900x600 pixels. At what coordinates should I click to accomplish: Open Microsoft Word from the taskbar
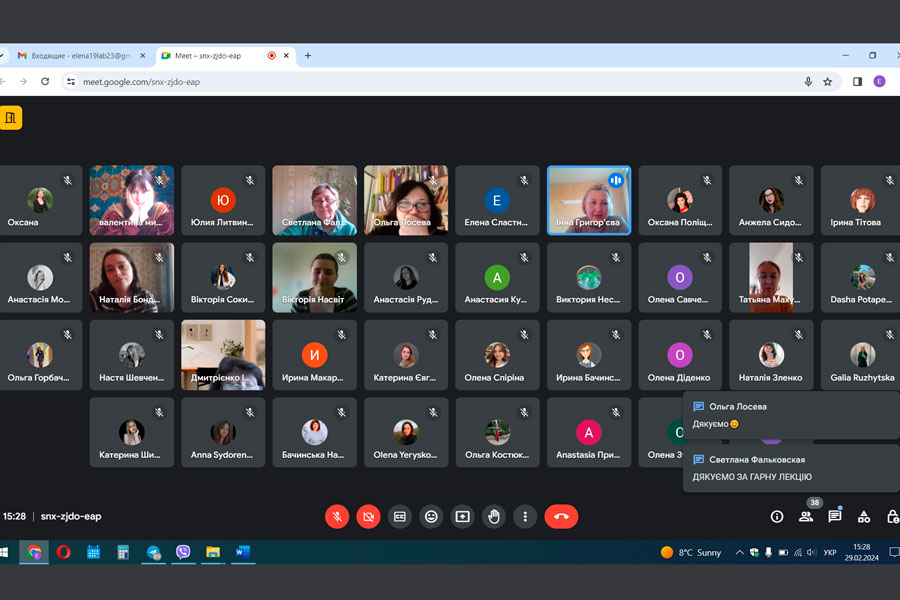click(x=243, y=552)
